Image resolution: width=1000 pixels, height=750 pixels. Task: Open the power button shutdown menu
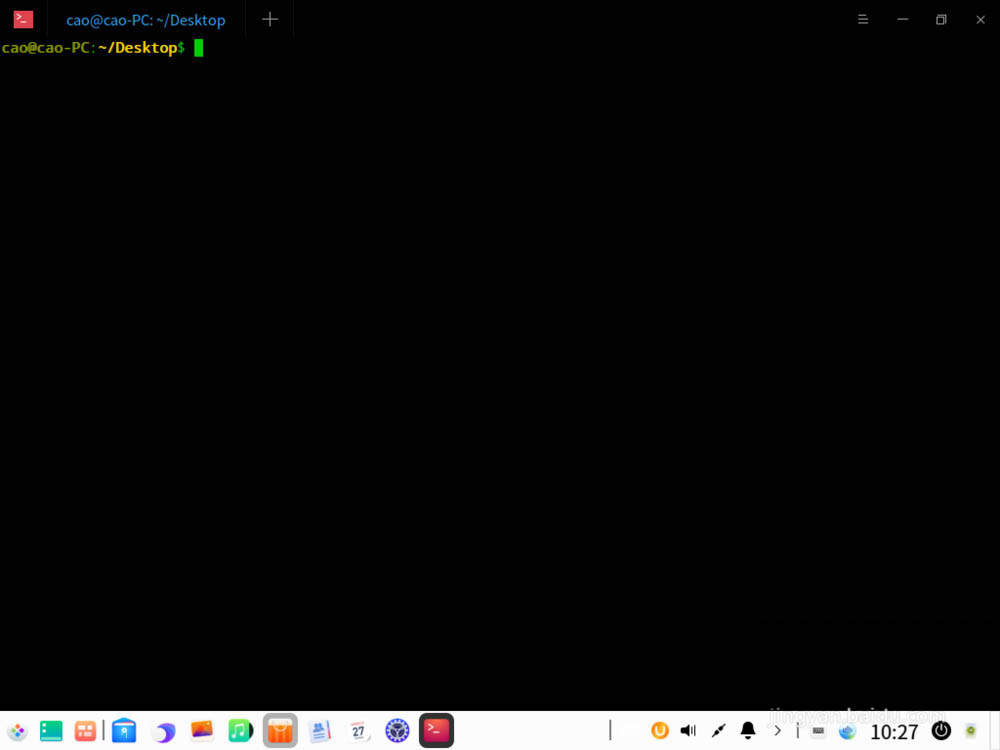[x=941, y=731]
